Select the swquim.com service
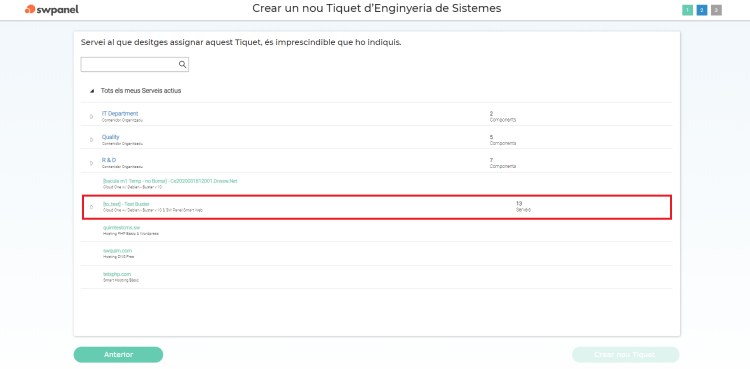This screenshot has width=750, height=369. tap(117, 251)
